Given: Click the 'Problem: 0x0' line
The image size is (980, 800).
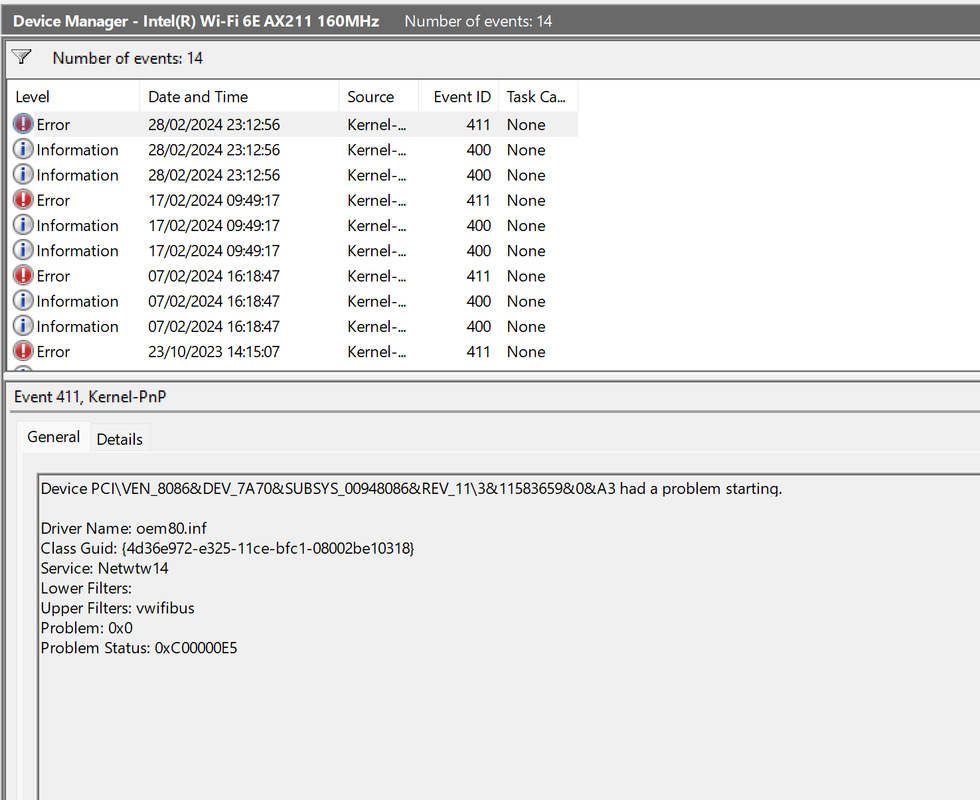Looking at the screenshot, I should (x=86, y=628).
